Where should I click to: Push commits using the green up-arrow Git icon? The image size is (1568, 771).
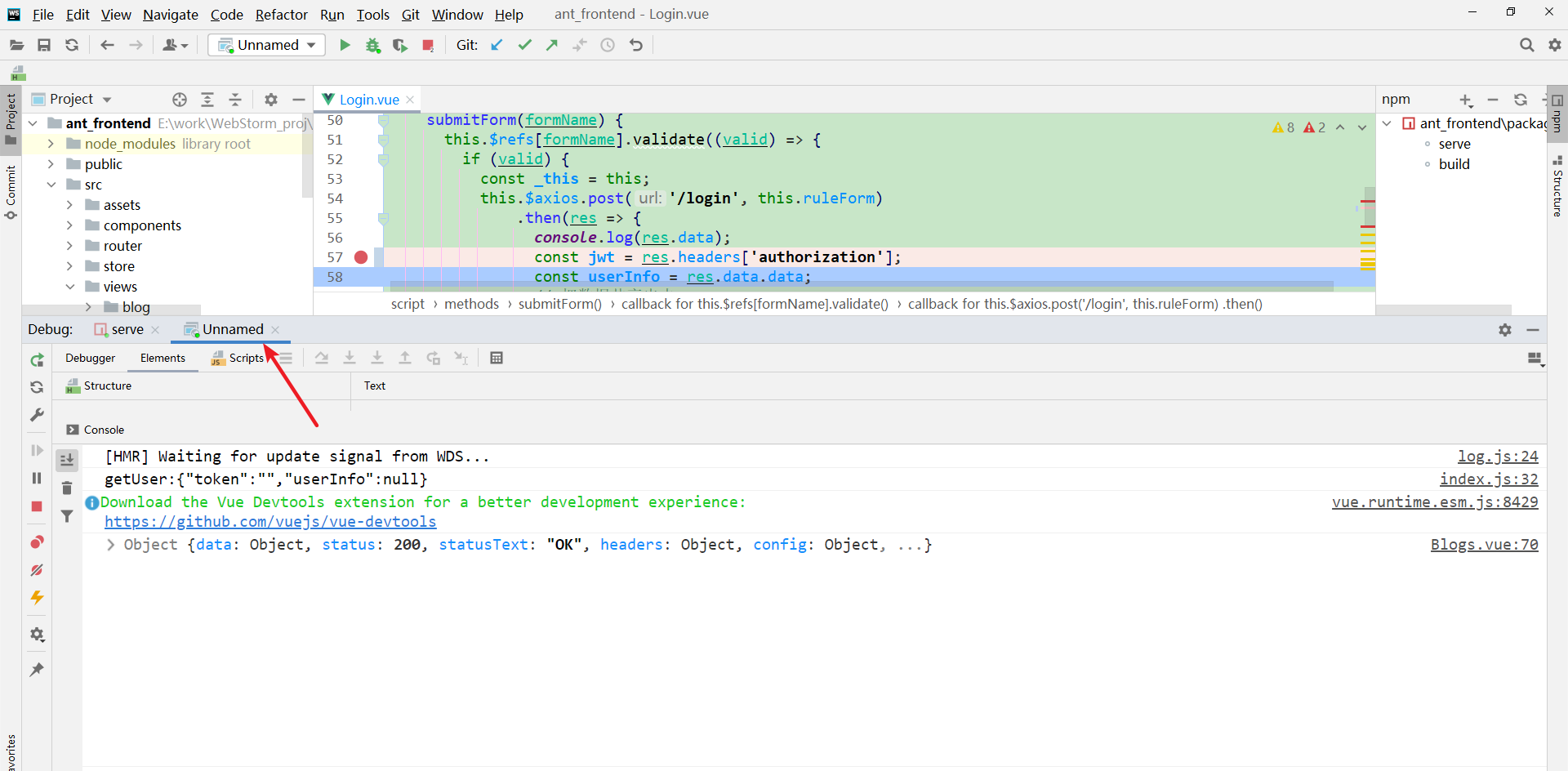[x=552, y=45]
